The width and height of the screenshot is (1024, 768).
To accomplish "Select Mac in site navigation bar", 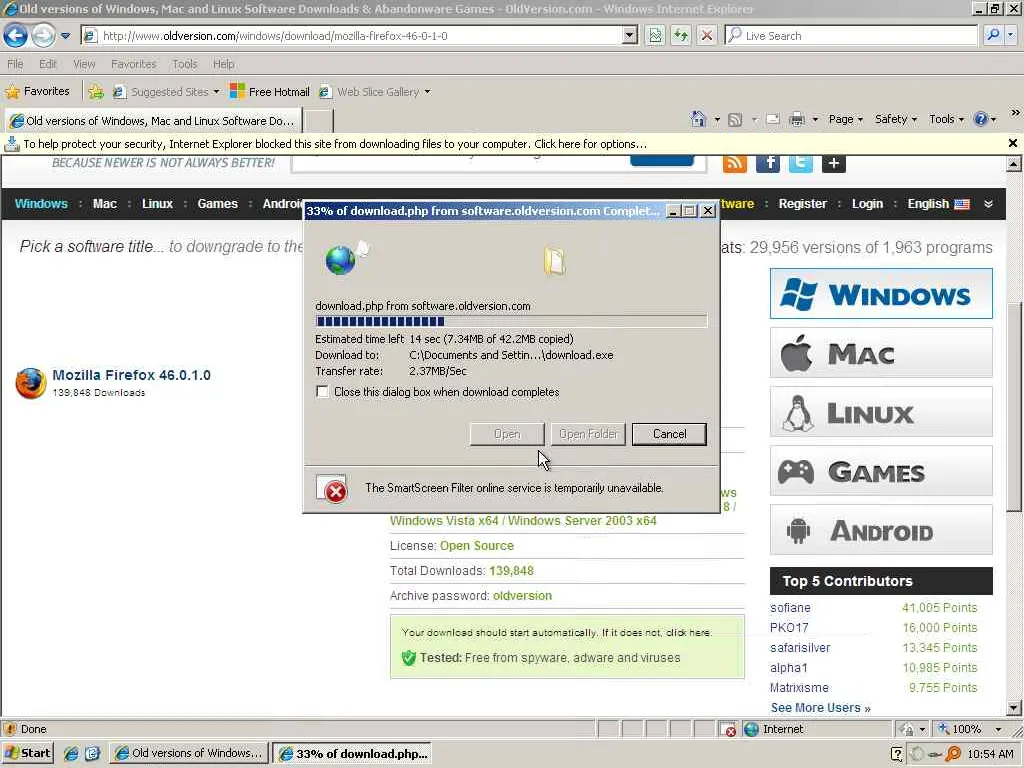I will point(104,204).
